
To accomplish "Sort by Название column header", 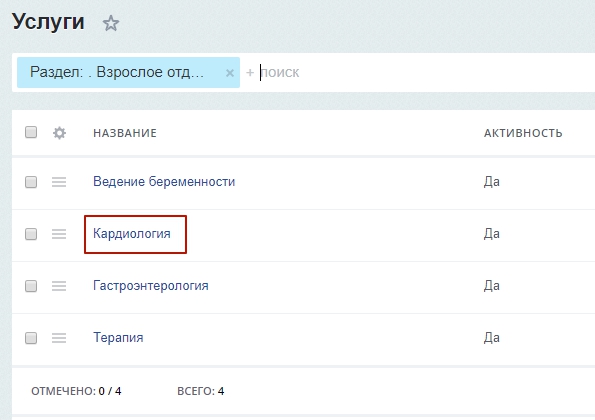I will pos(125,133).
